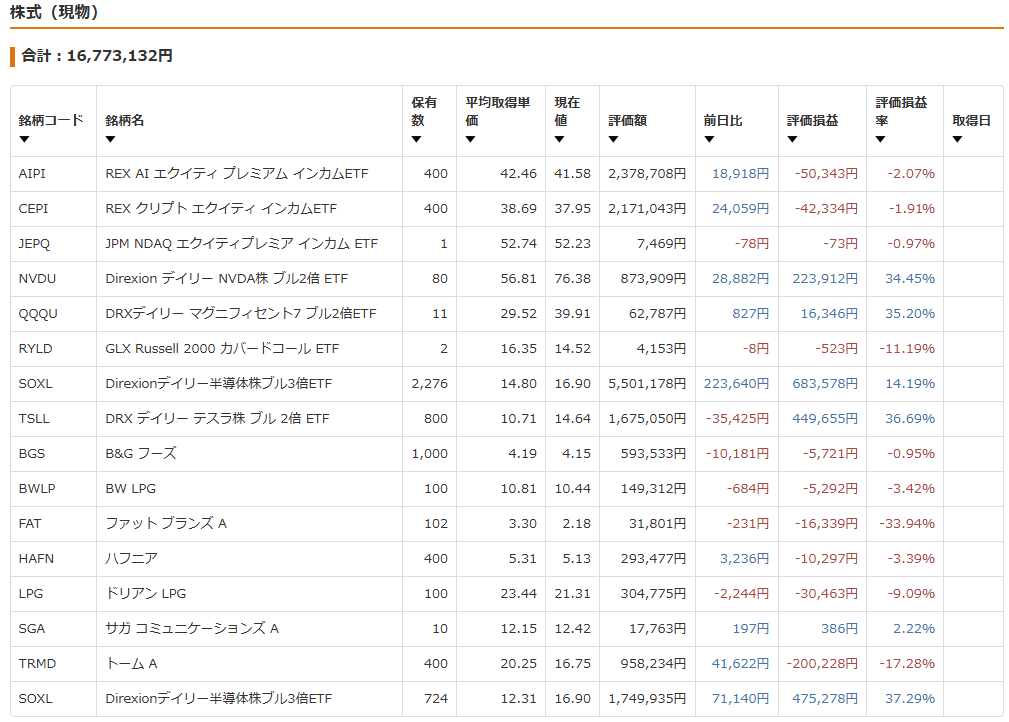Click valuation 5,501,178円 in SOXL row
Image resolution: width=1009 pixels, height=722 pixels.
coord(647,384)
